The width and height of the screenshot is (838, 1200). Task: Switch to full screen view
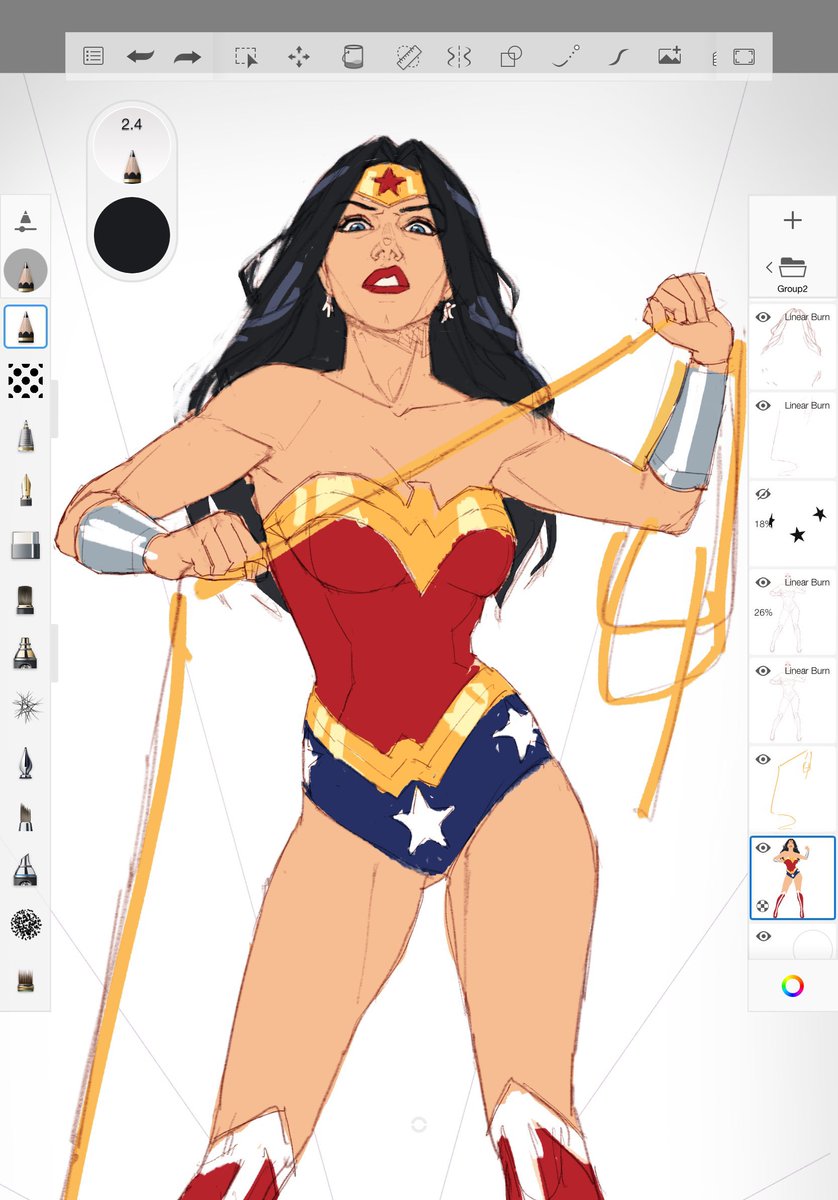pos(744,57)
